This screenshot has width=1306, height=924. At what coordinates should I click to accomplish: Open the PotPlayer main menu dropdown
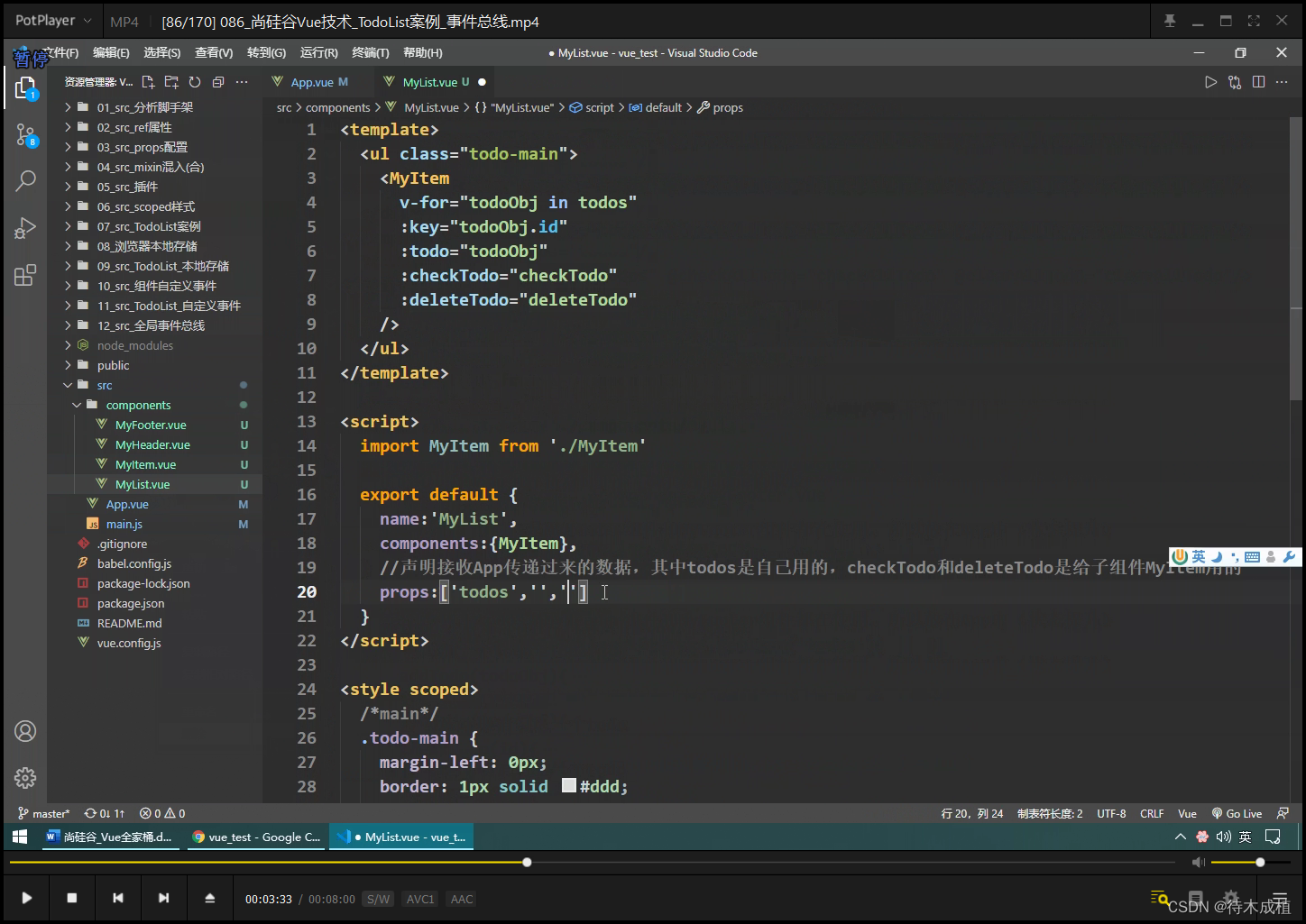click(53, 20)
